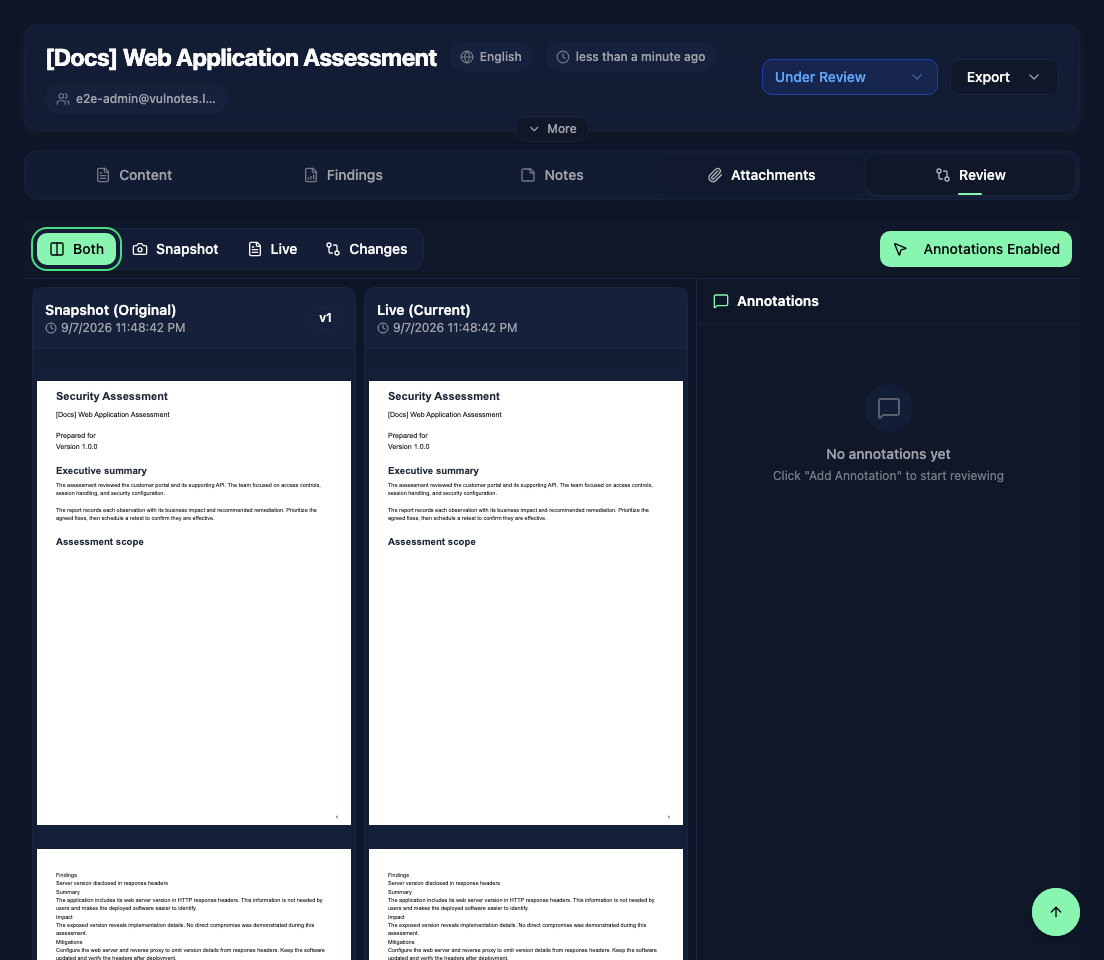The image size is (1104, 960).
Task: Click the 'Click "Add Annotation" to start reviewing' hint
Action: (888, 476)
